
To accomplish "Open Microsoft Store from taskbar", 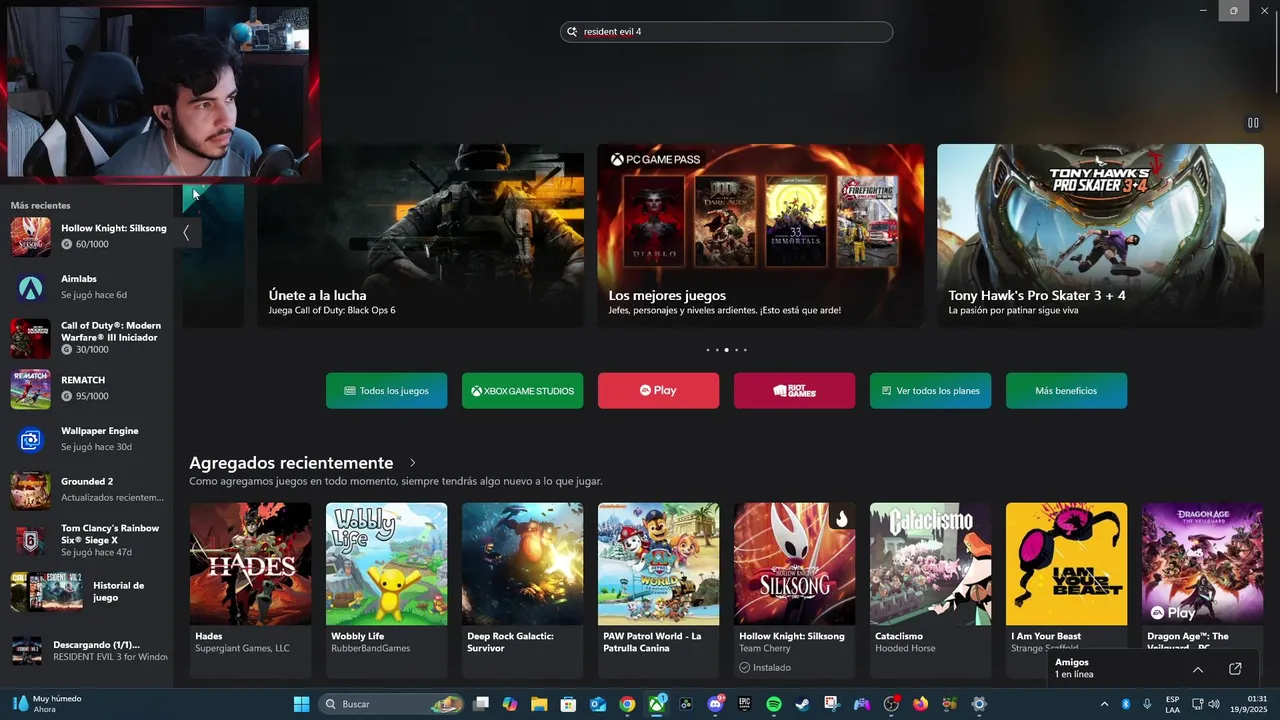I will [x=568, y=704].
